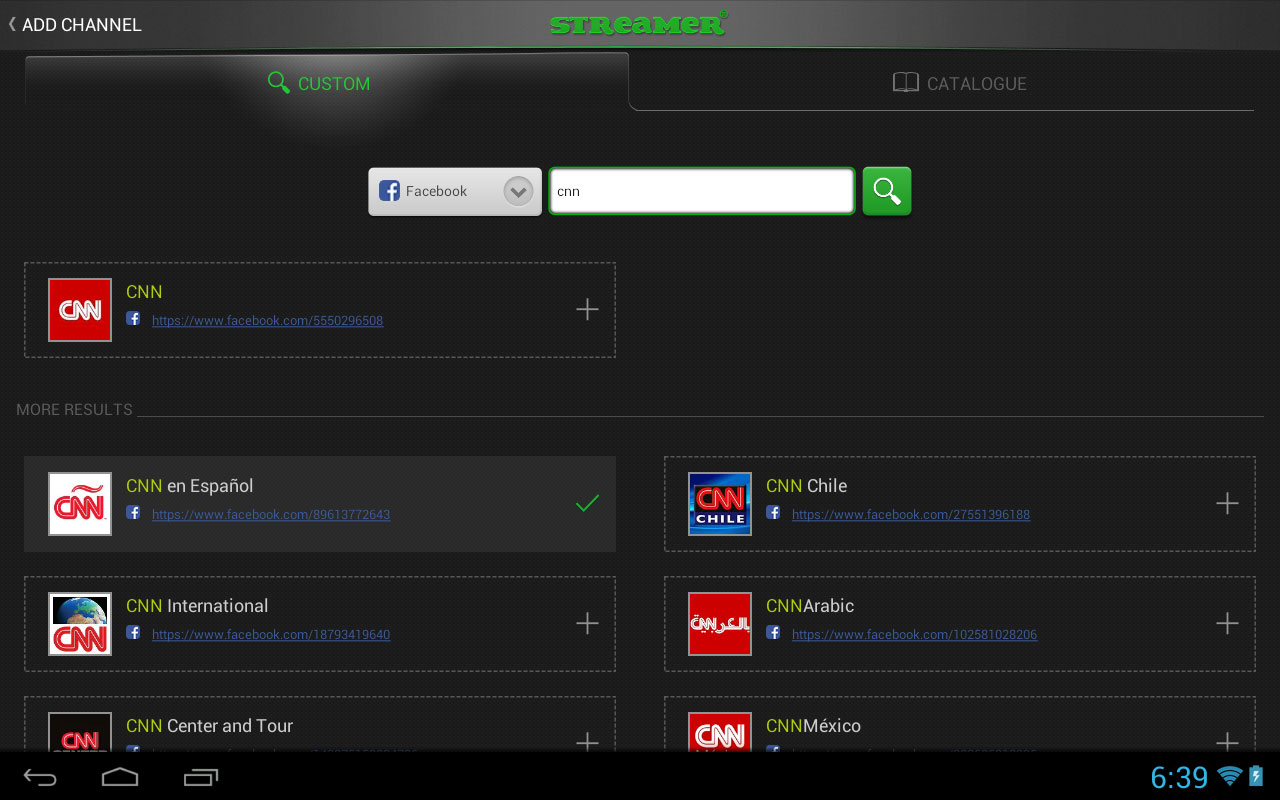Open CNN en Español Facebook link
Viewport: 1280px width, 800px height.
(271, 515)
